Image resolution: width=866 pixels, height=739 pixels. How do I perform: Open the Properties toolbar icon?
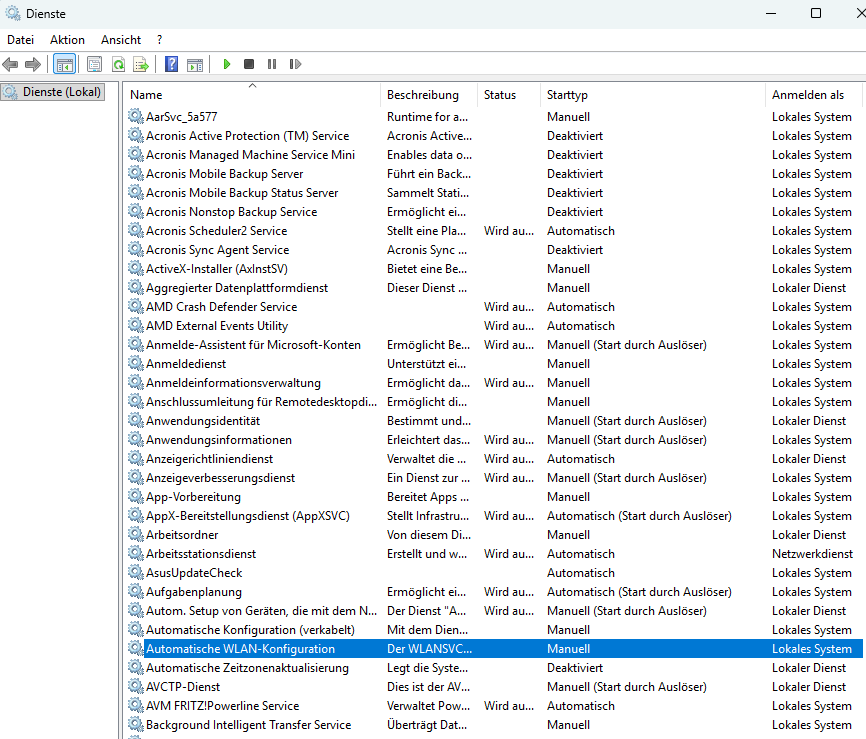coord(94,65)
